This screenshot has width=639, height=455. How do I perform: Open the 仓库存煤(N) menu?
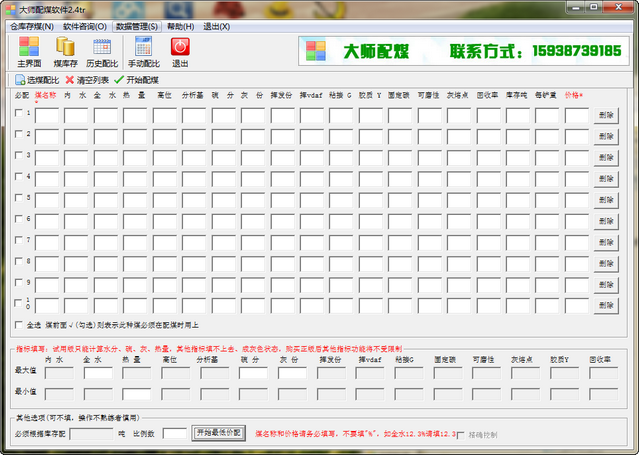pos(32,27)
